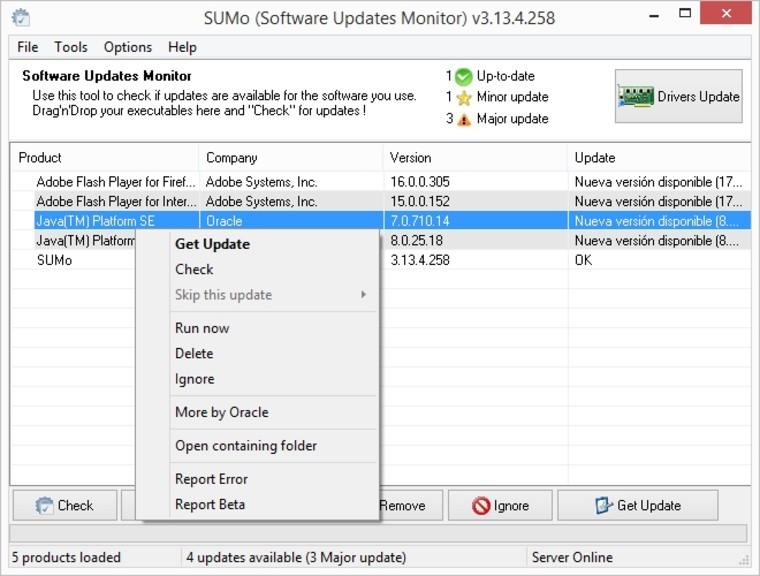Select More by Oracle menu entry
This screenshot has height=576, width=760.
(257, 412)
